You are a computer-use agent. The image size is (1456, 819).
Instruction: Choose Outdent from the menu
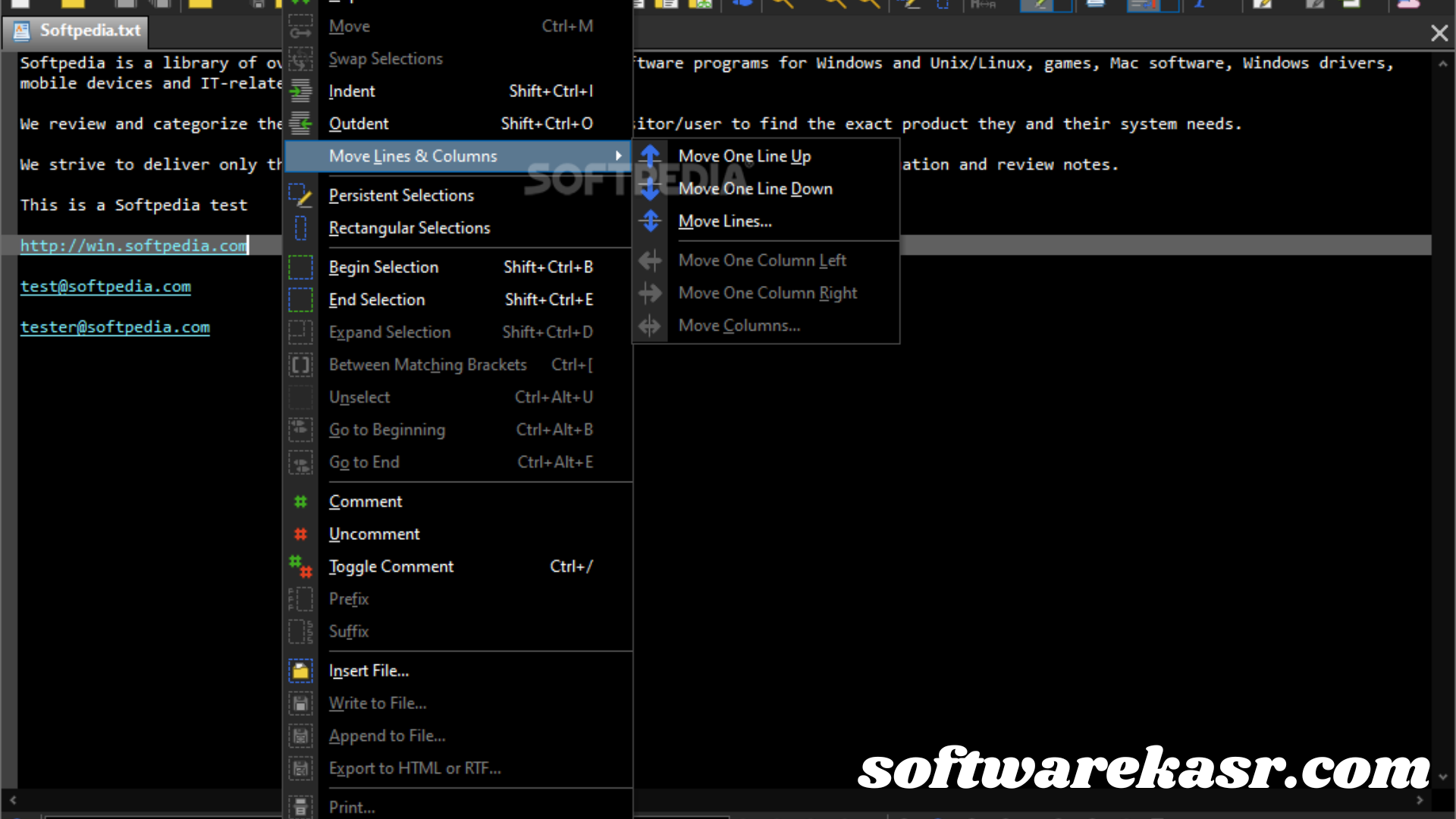pyautogui.click(x=458, y=124)
